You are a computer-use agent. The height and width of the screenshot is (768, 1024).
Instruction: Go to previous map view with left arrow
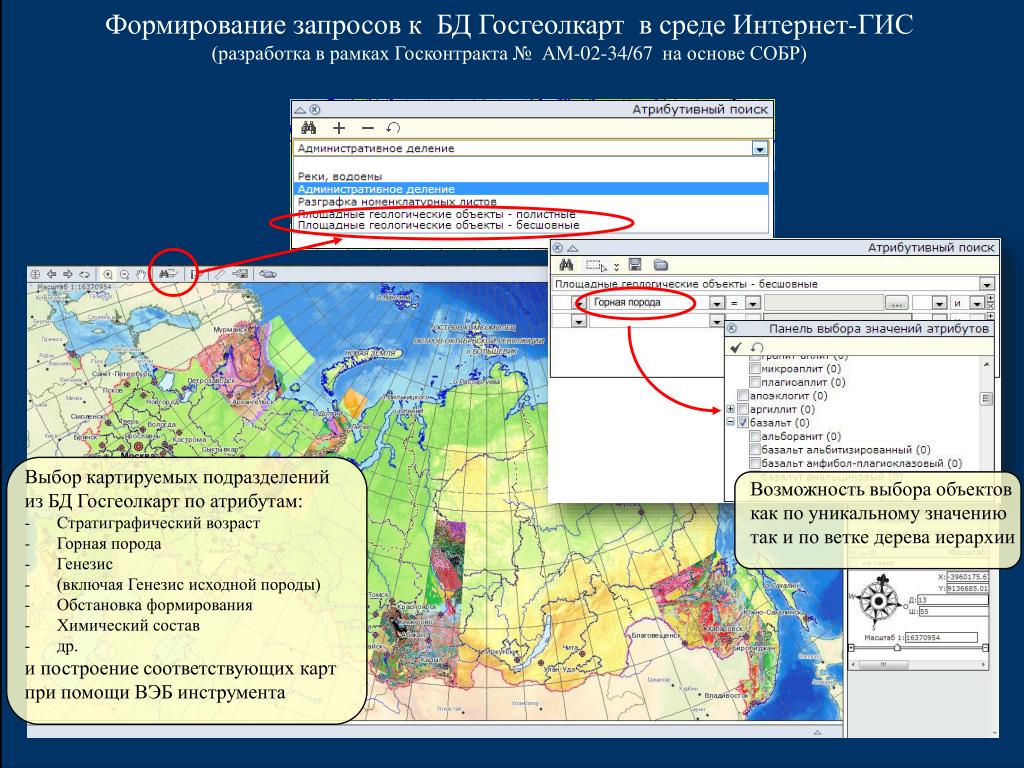coord(52,274)
